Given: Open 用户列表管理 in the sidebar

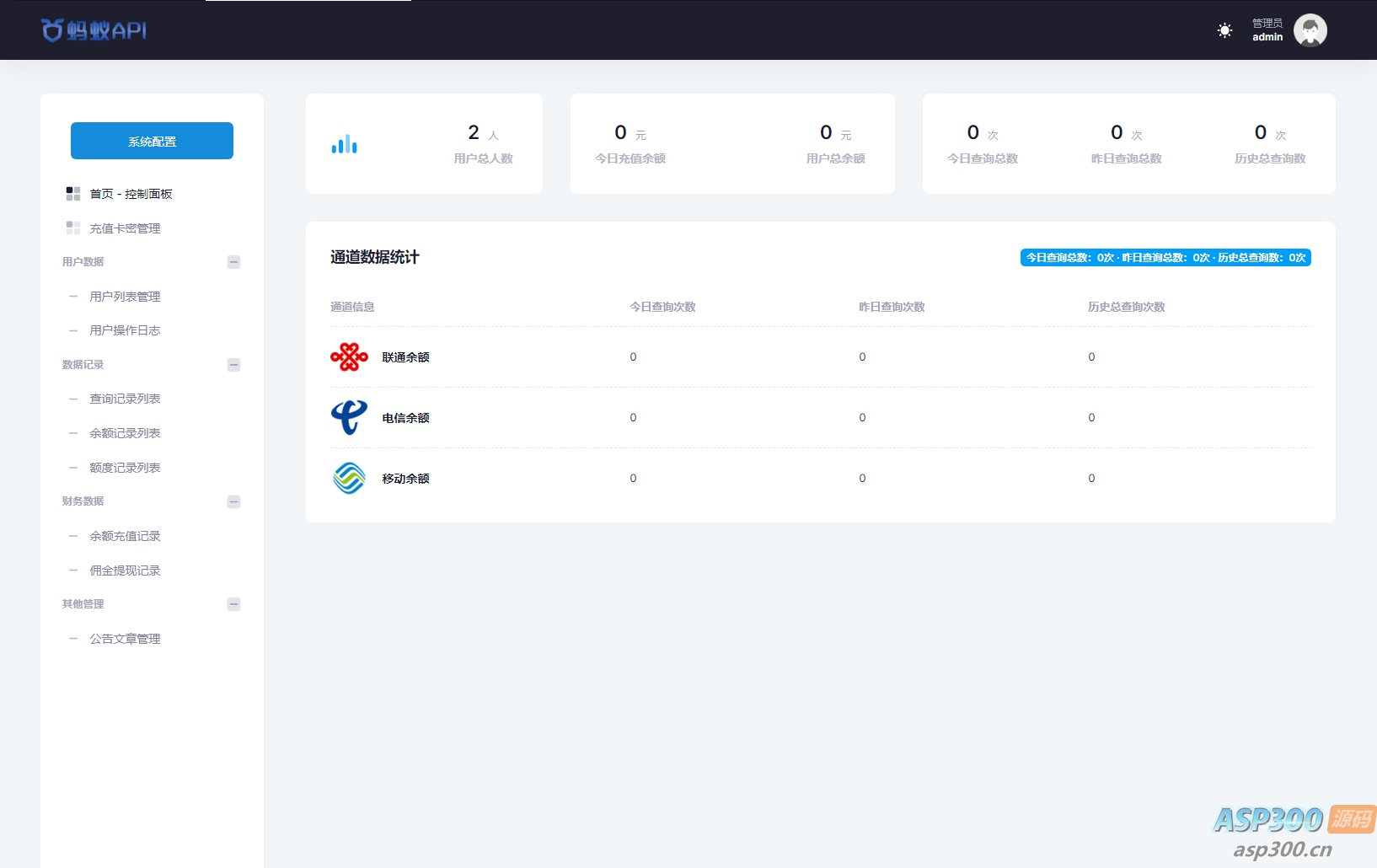Looking at the screenshot, I should 125,297.
